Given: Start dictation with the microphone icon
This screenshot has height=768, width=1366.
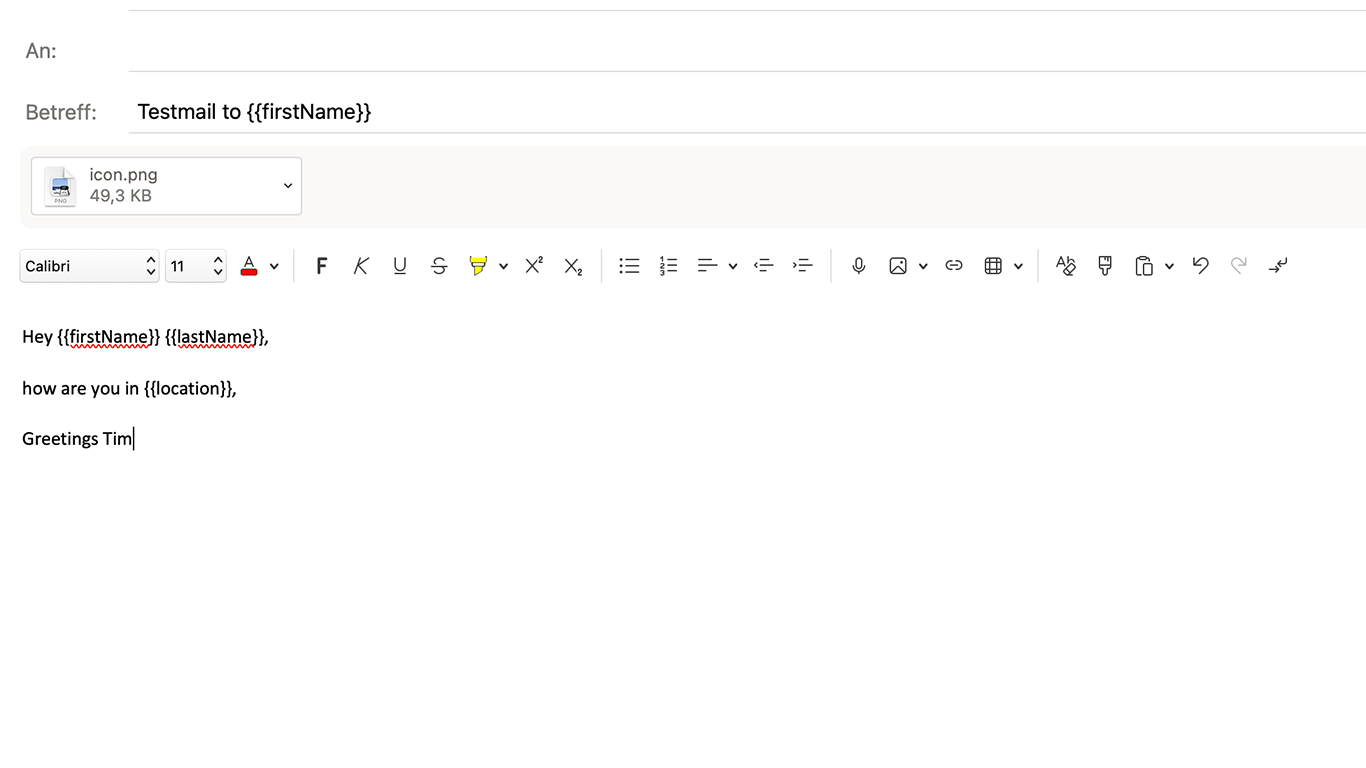Looking at the screenshot, I should (858, 266).
